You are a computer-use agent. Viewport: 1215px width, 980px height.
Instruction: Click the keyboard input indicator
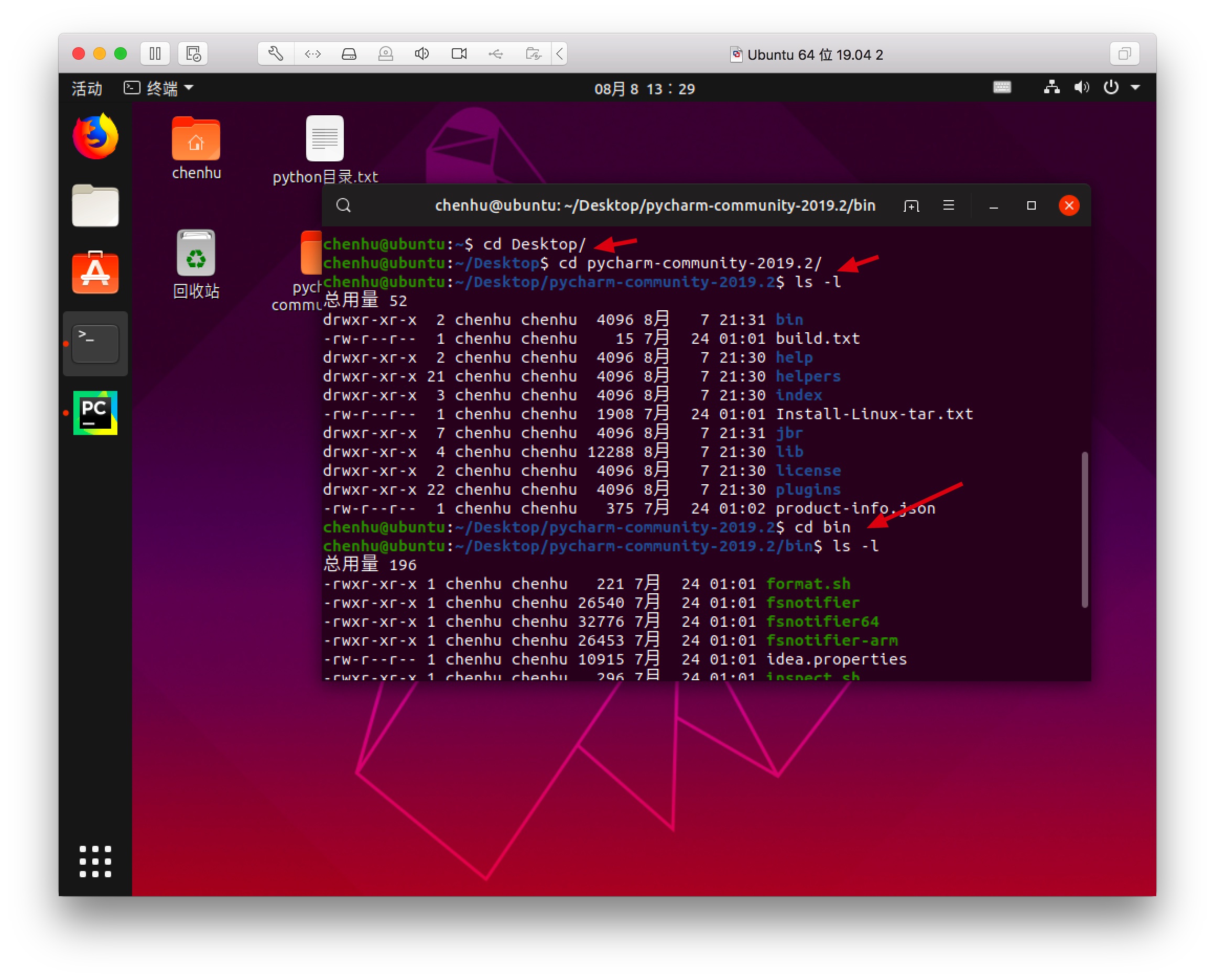tap(1002, 88)
